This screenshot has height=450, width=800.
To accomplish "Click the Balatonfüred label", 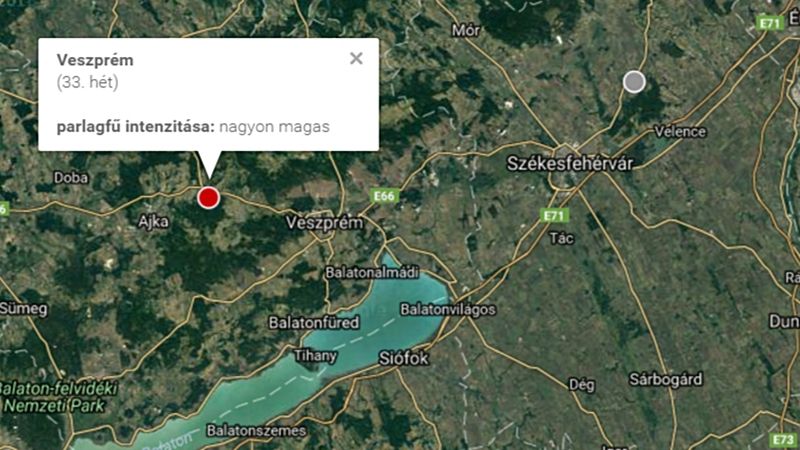I will 314,322.
